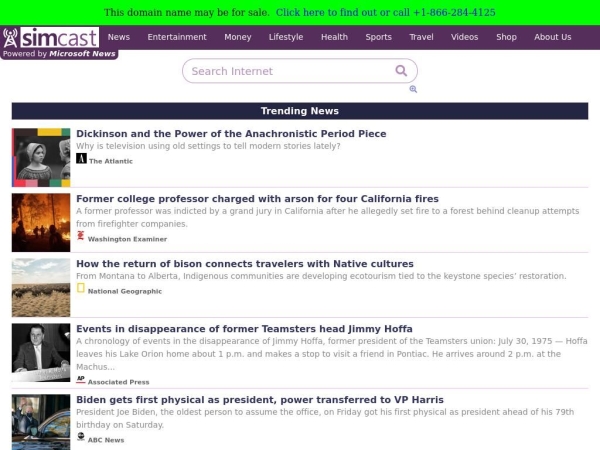Click the magnifying glass search icon
The image size is (600, 450).
click(x=401, y=71)
